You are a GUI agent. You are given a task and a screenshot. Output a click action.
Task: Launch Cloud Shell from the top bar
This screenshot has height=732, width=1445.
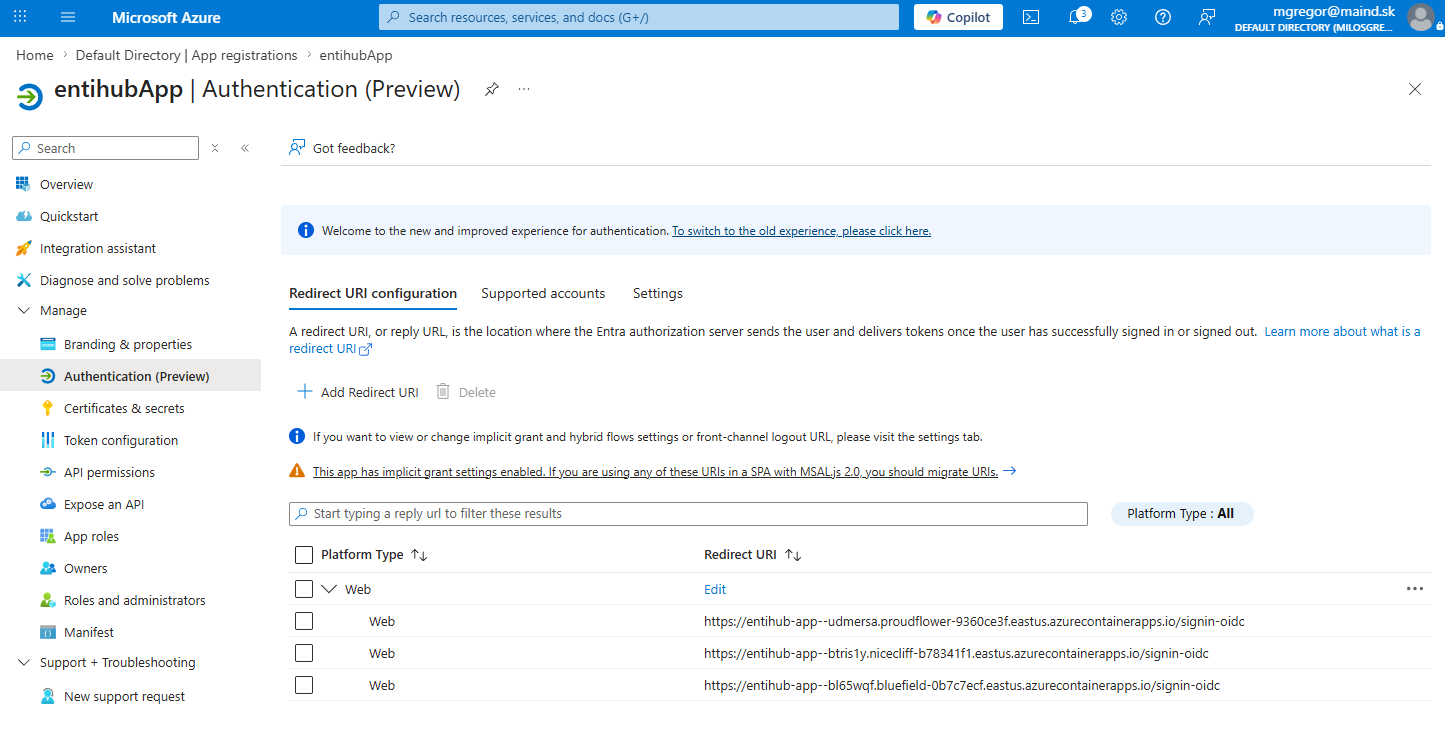[x=1031, y=17]
